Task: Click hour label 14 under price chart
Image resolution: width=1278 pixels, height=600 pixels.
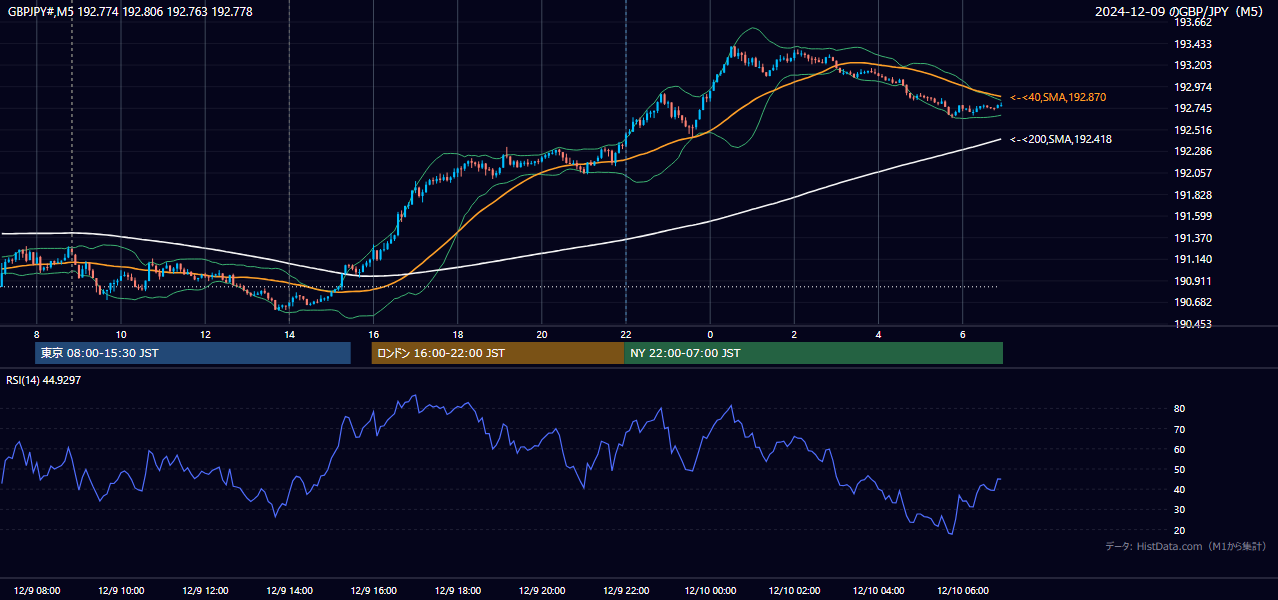Action: click(x=289, y=334)
